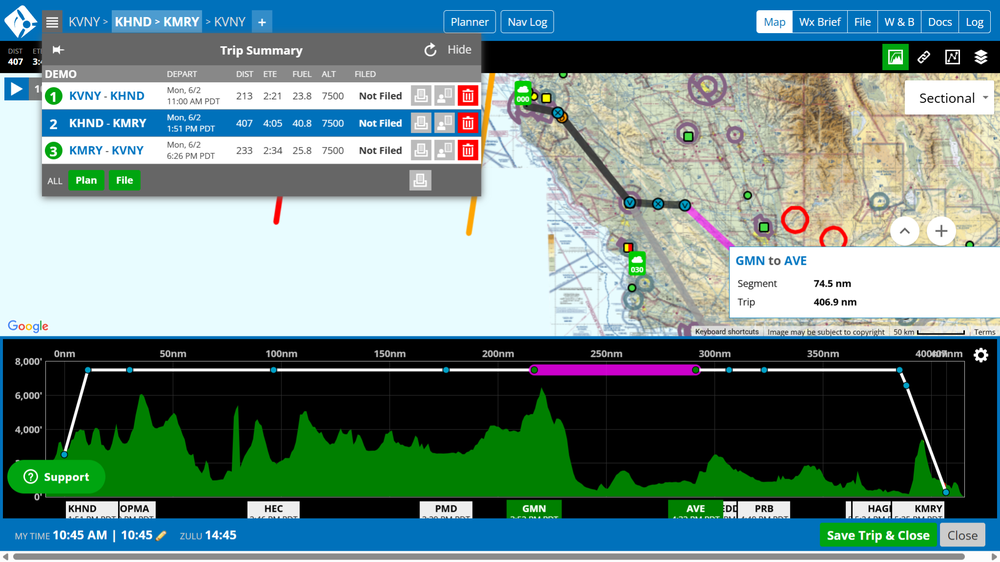The height and width of the screenshot is (562, 1000).
Task: Expand map controls with up chevron
Action: coord(904,231)
